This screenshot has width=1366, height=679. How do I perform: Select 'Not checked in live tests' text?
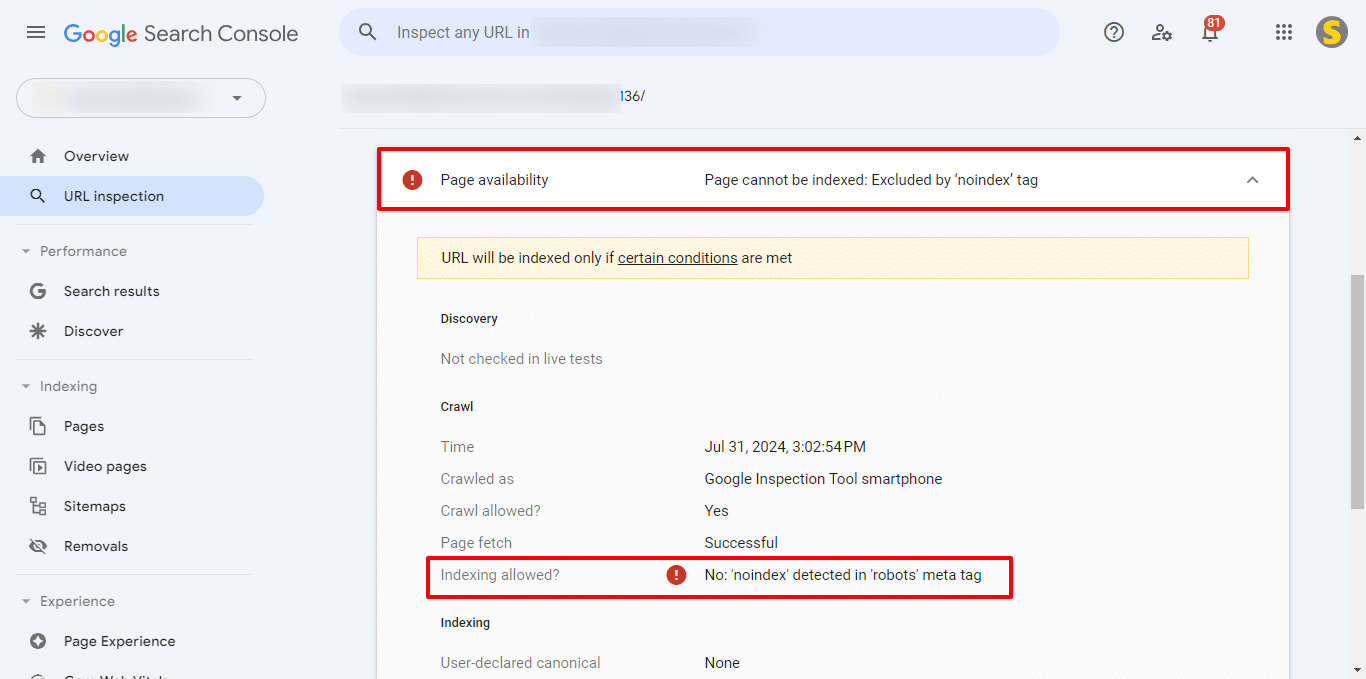pos(521,359)
